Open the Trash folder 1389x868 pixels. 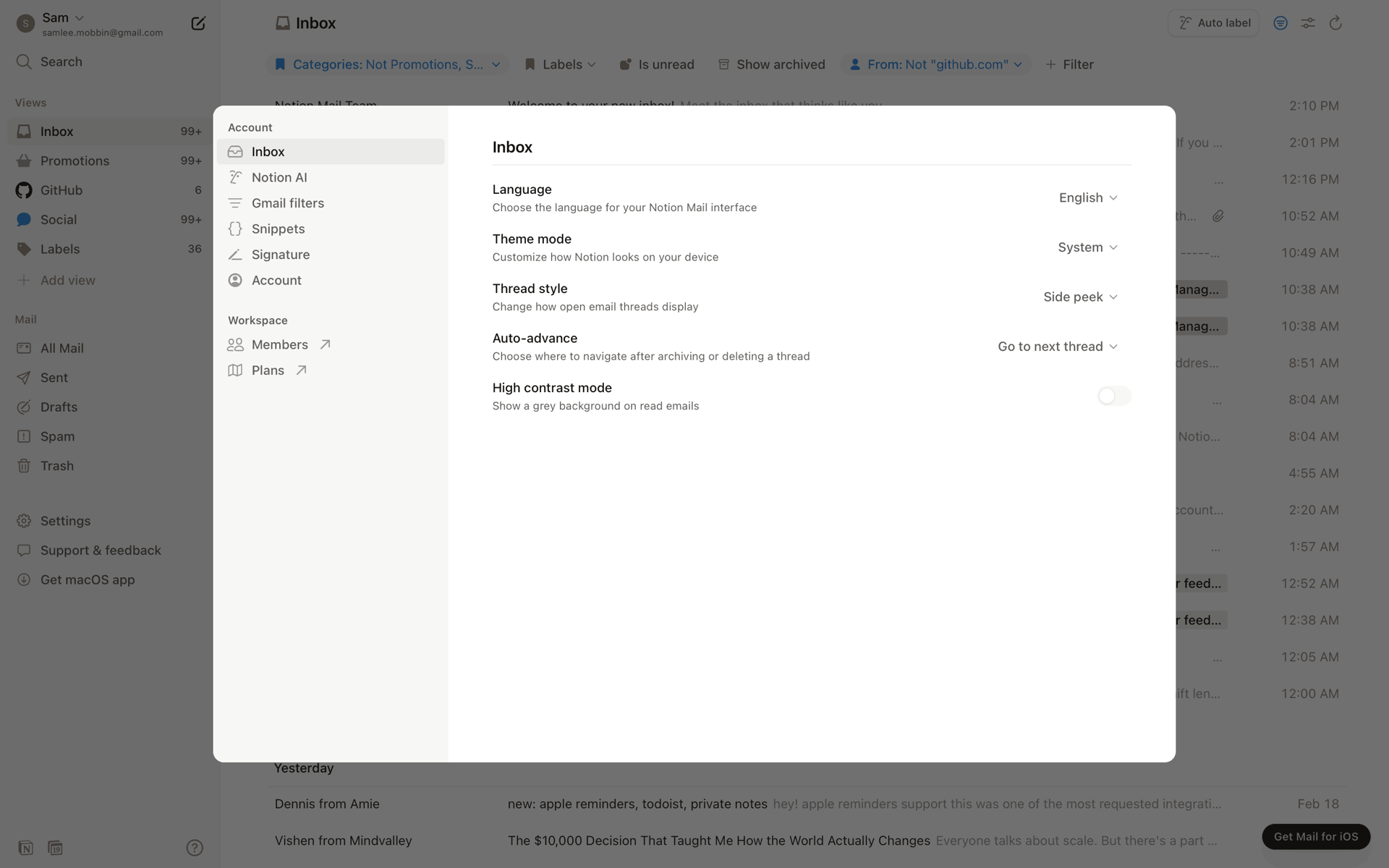pyautogui.click(x=110, y=466)
